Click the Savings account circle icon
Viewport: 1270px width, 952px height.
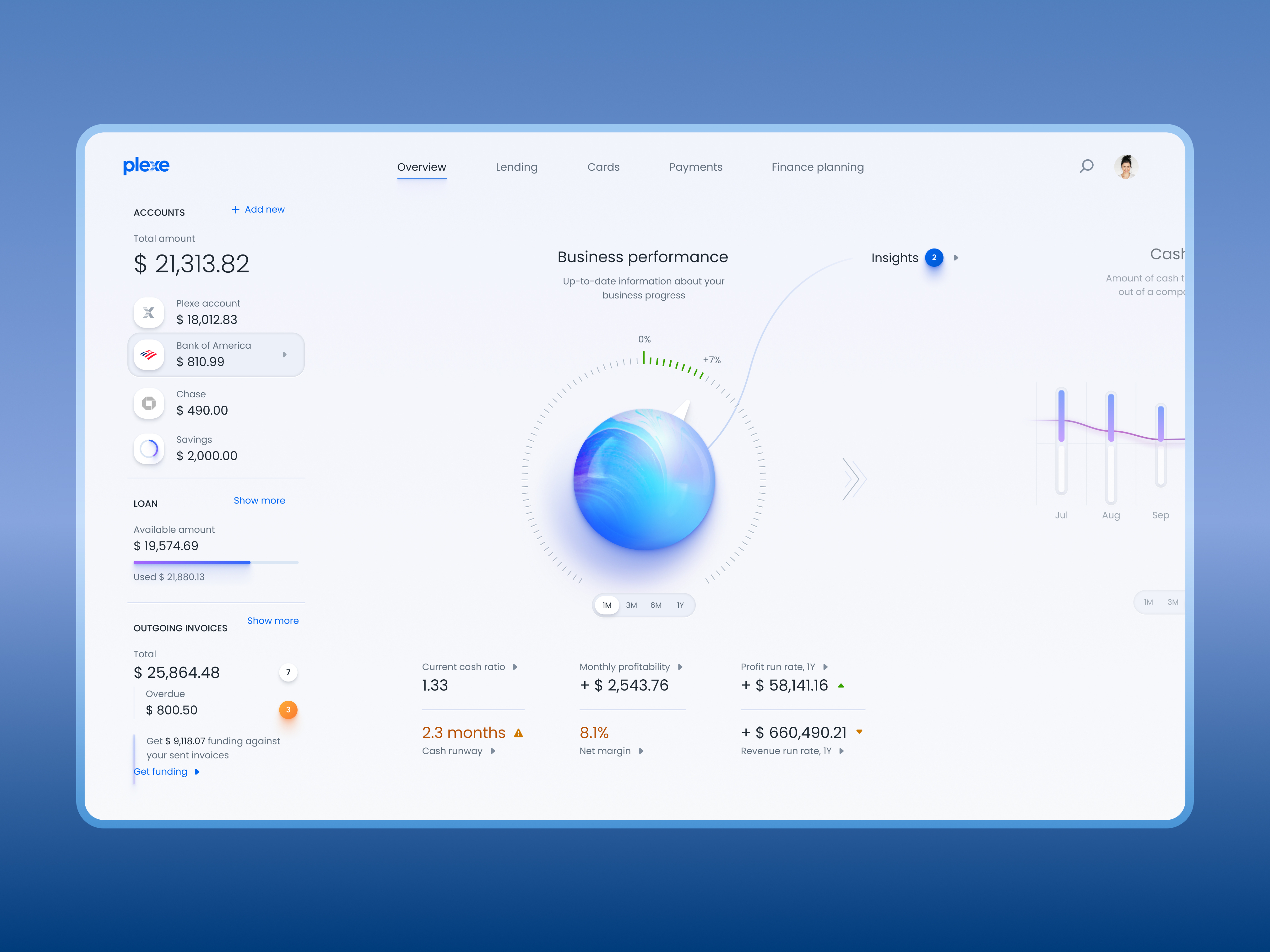coord(149,449)
